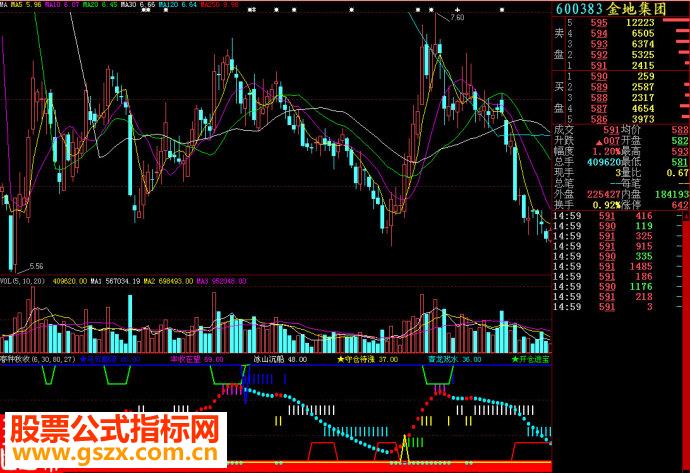
Task: Select buy level 4 price 587
Action: (x=599, y=109)
